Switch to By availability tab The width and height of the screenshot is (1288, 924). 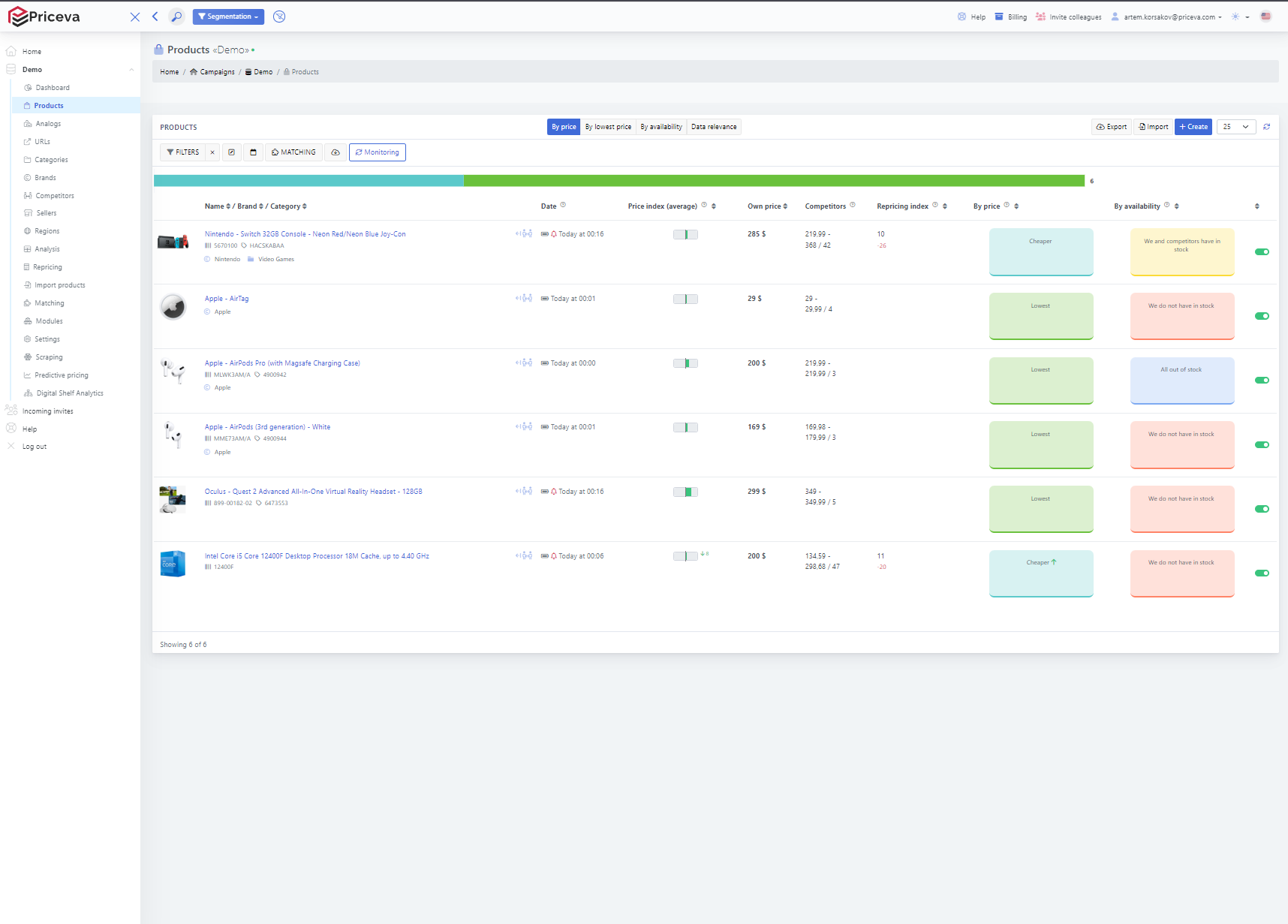661,127
